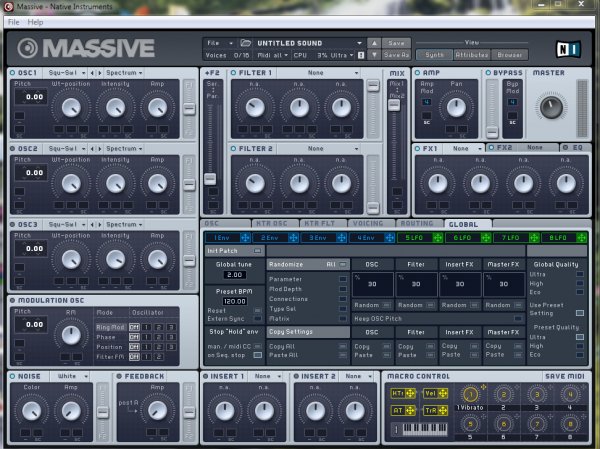Click the 2 Env move crosshair icon
The image size is (600, 449).
(x=293, y=238)
